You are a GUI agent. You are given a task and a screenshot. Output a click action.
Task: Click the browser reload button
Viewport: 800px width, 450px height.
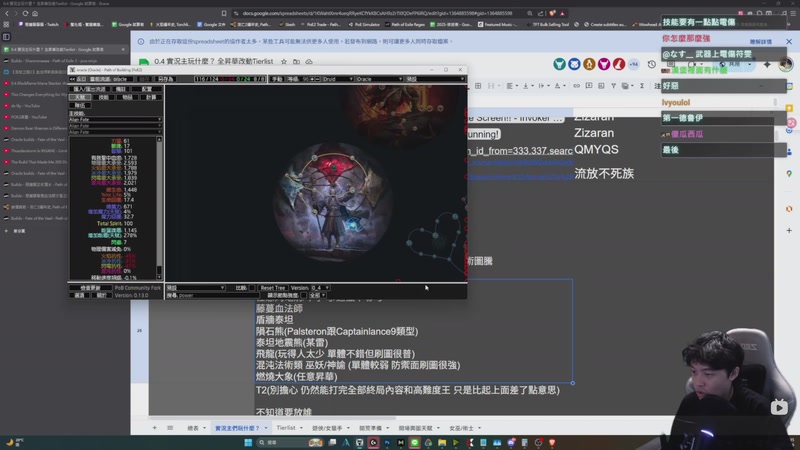[25, 13]
